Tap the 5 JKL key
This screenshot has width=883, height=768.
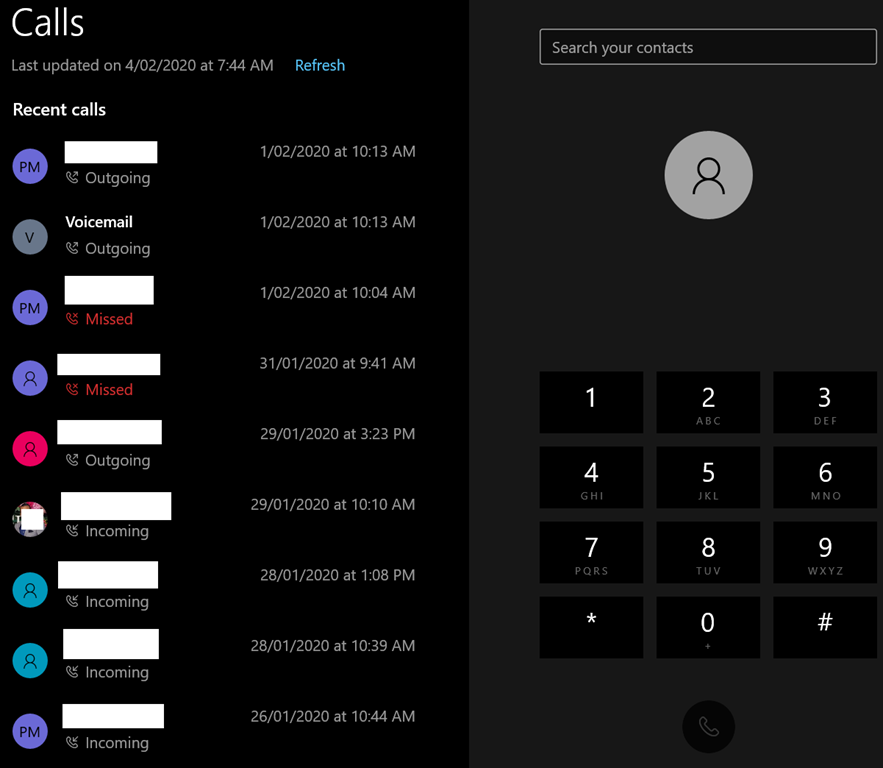coord(708,478)
